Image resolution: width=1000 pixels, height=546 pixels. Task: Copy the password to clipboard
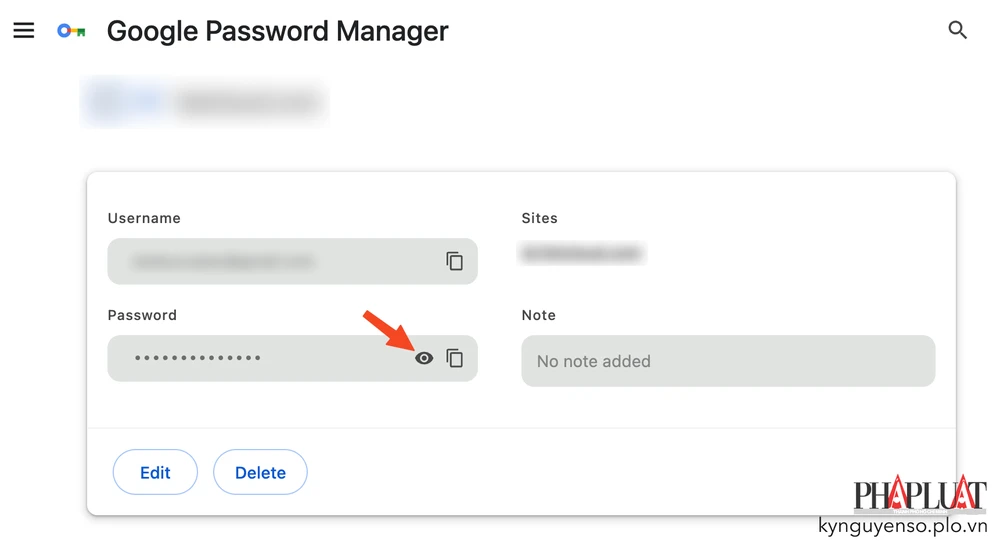(x=455, y=358)
